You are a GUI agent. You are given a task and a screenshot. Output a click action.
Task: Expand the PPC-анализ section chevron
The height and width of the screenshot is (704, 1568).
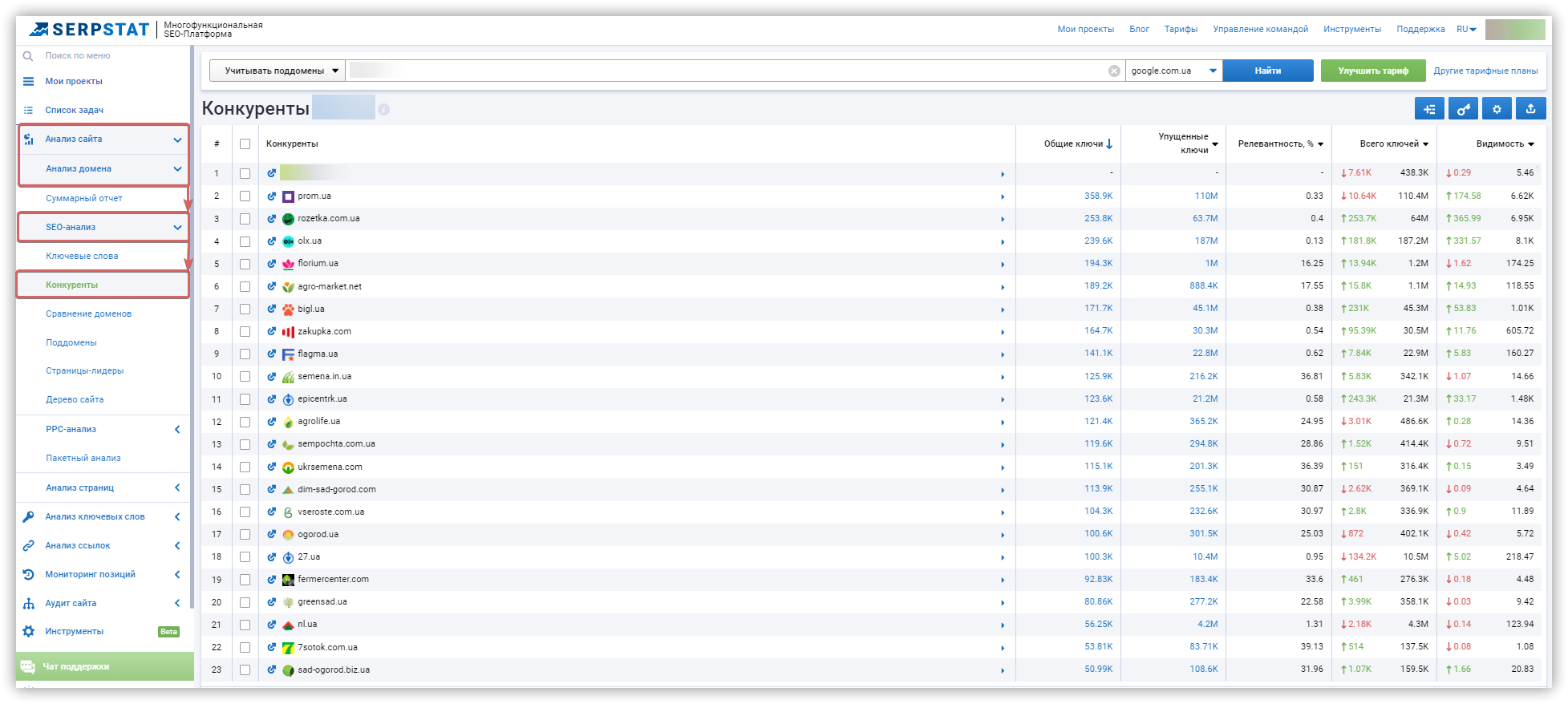177,430
